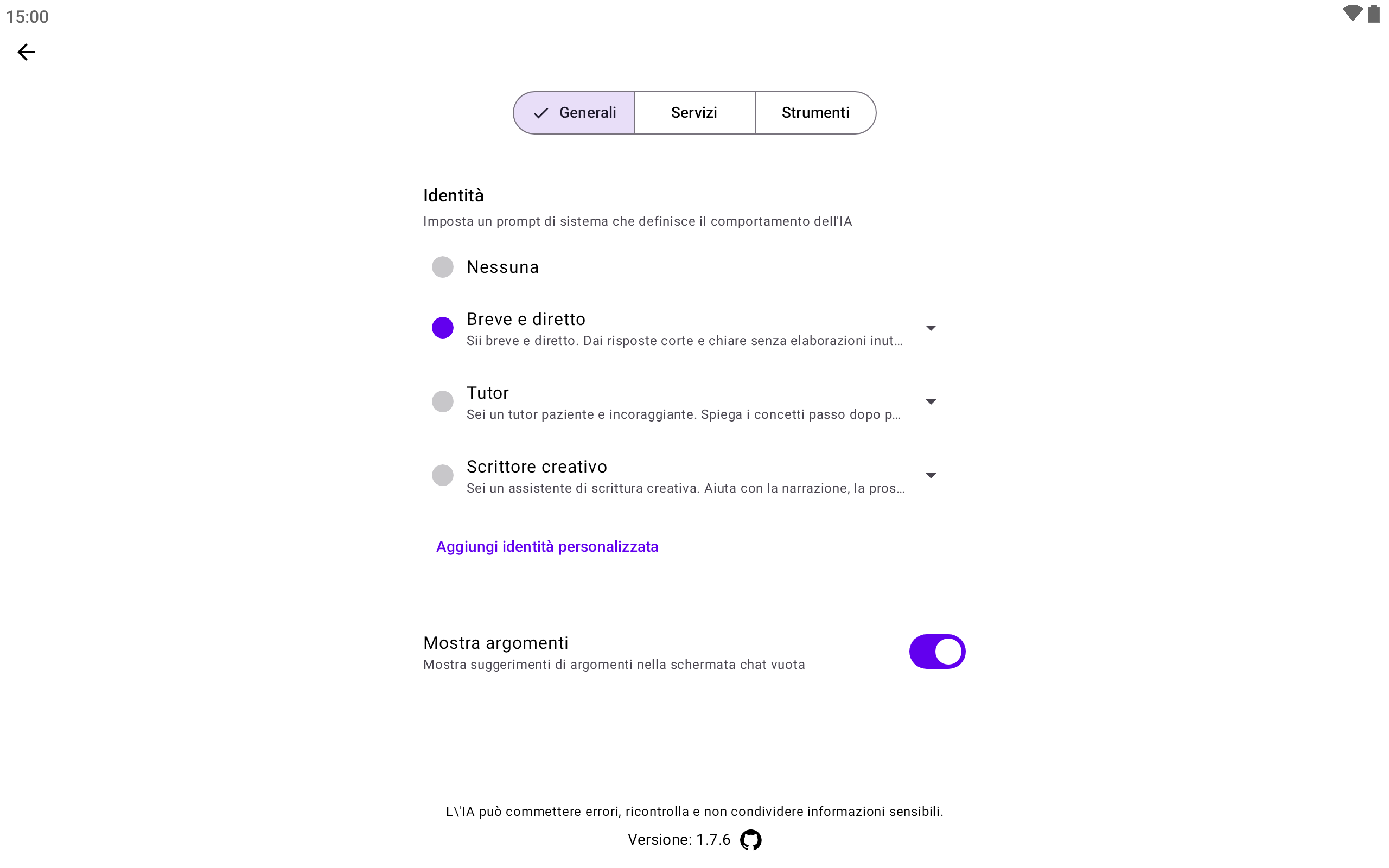Screen dimensions: 1389x868
Task: Click the checkmark on Generali tab
Action: pos(540,113)
